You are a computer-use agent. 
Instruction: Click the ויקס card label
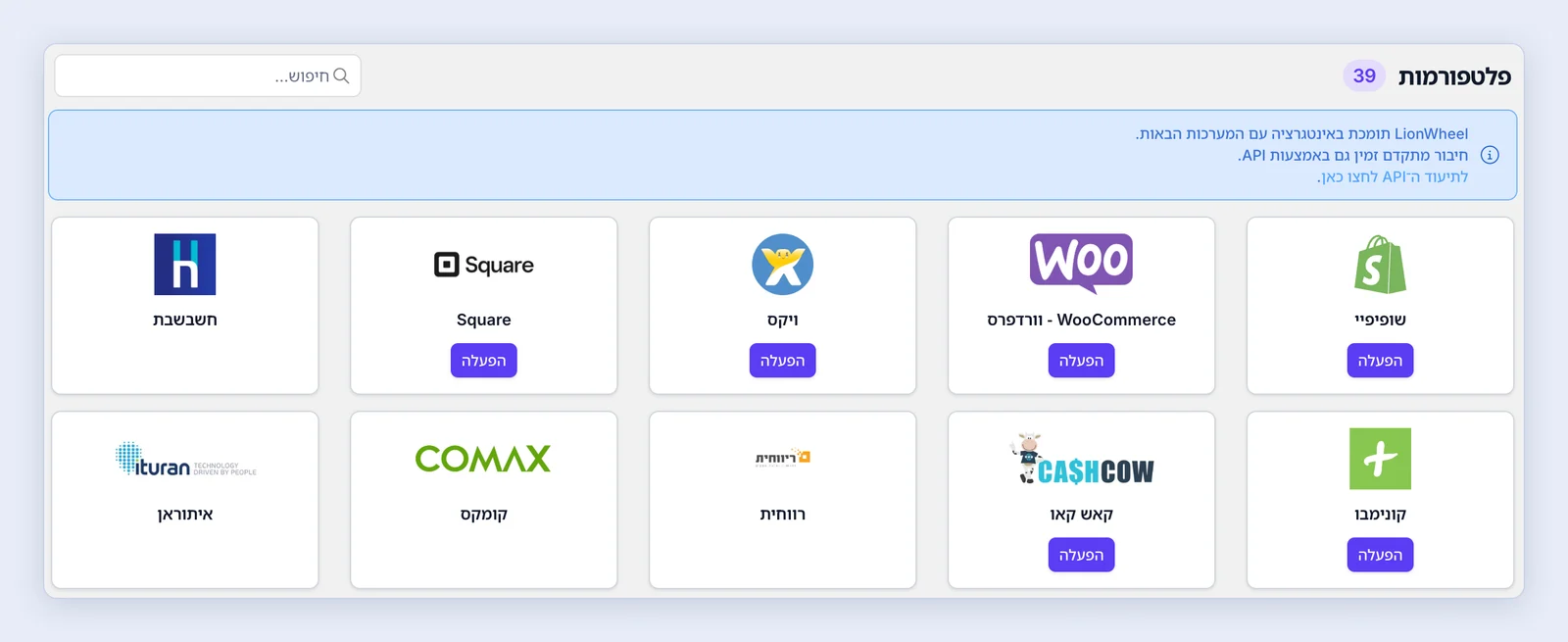782,320
